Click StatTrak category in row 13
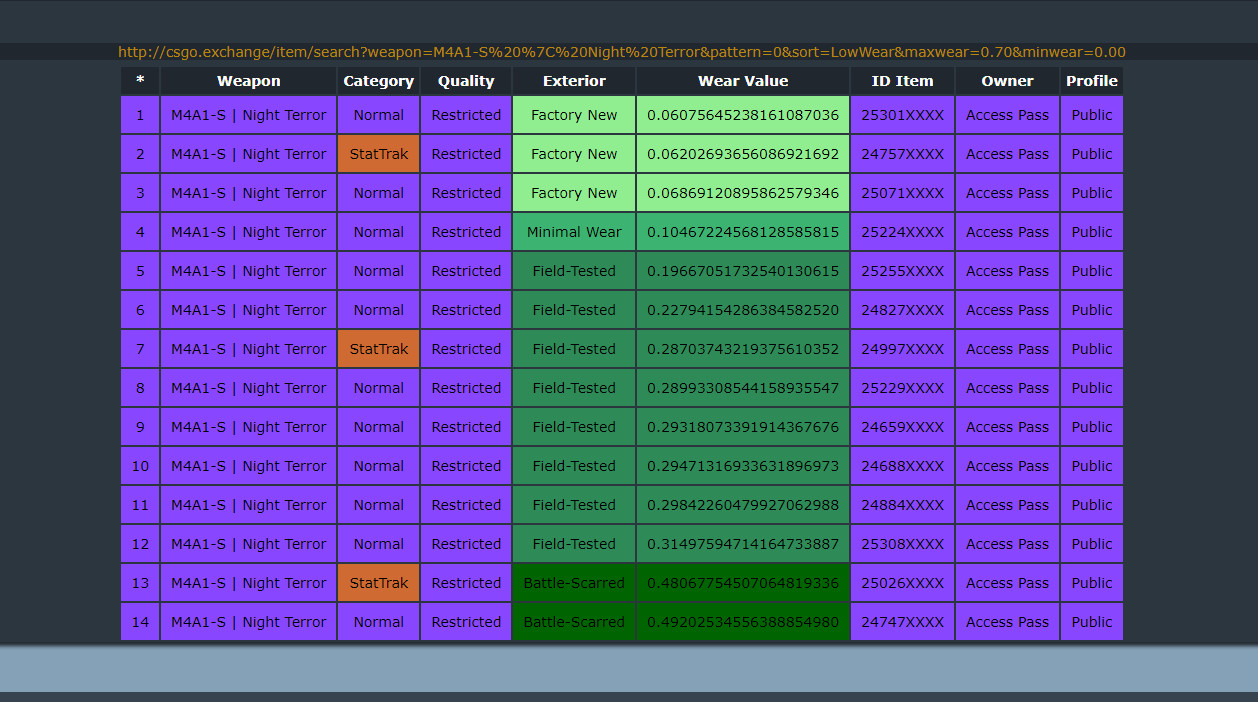The width and height of the screenshot is (1258, 702). pos(378,583)
